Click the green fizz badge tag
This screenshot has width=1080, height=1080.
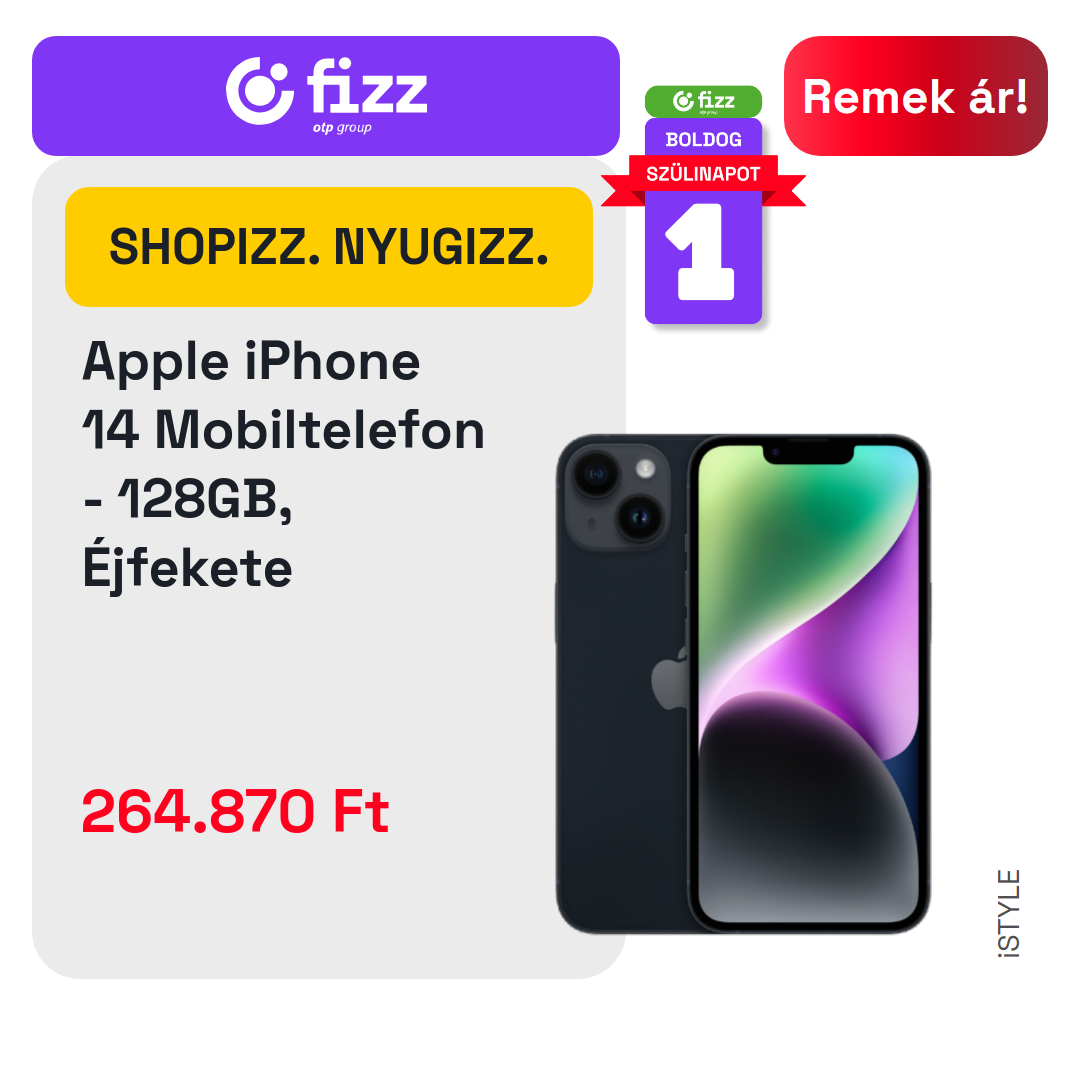703,101
